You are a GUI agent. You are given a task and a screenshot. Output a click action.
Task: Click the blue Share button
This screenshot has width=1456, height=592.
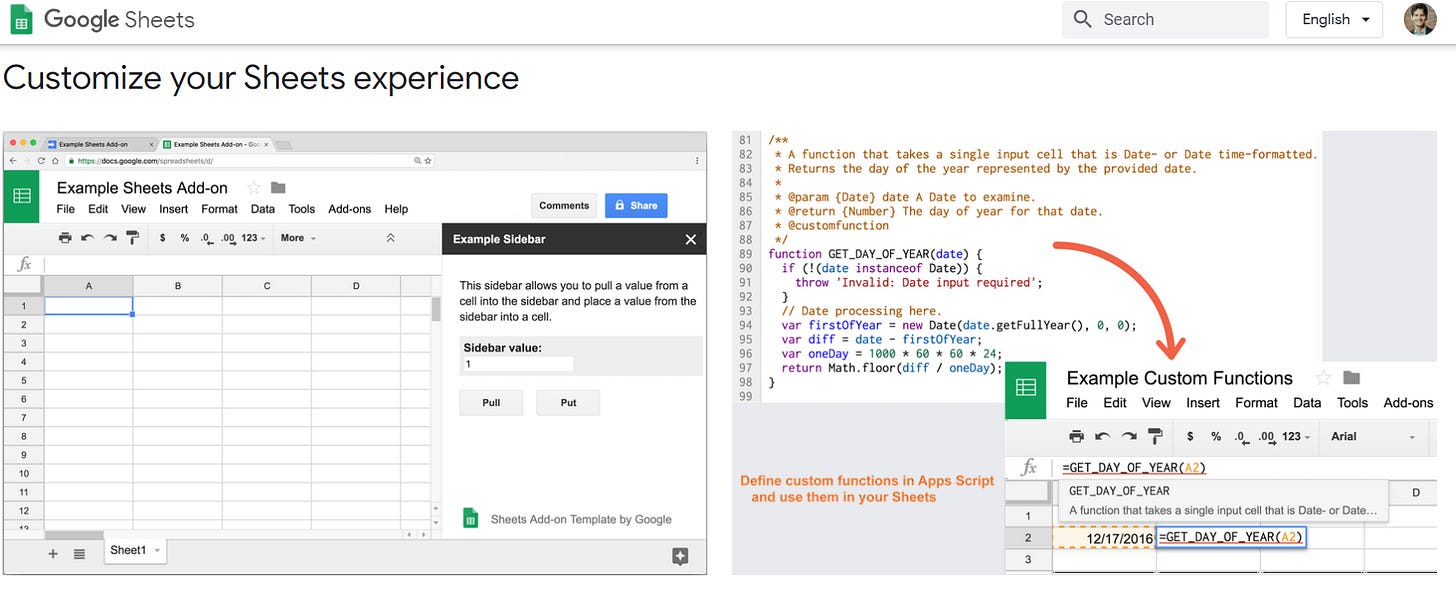point(636,205)
